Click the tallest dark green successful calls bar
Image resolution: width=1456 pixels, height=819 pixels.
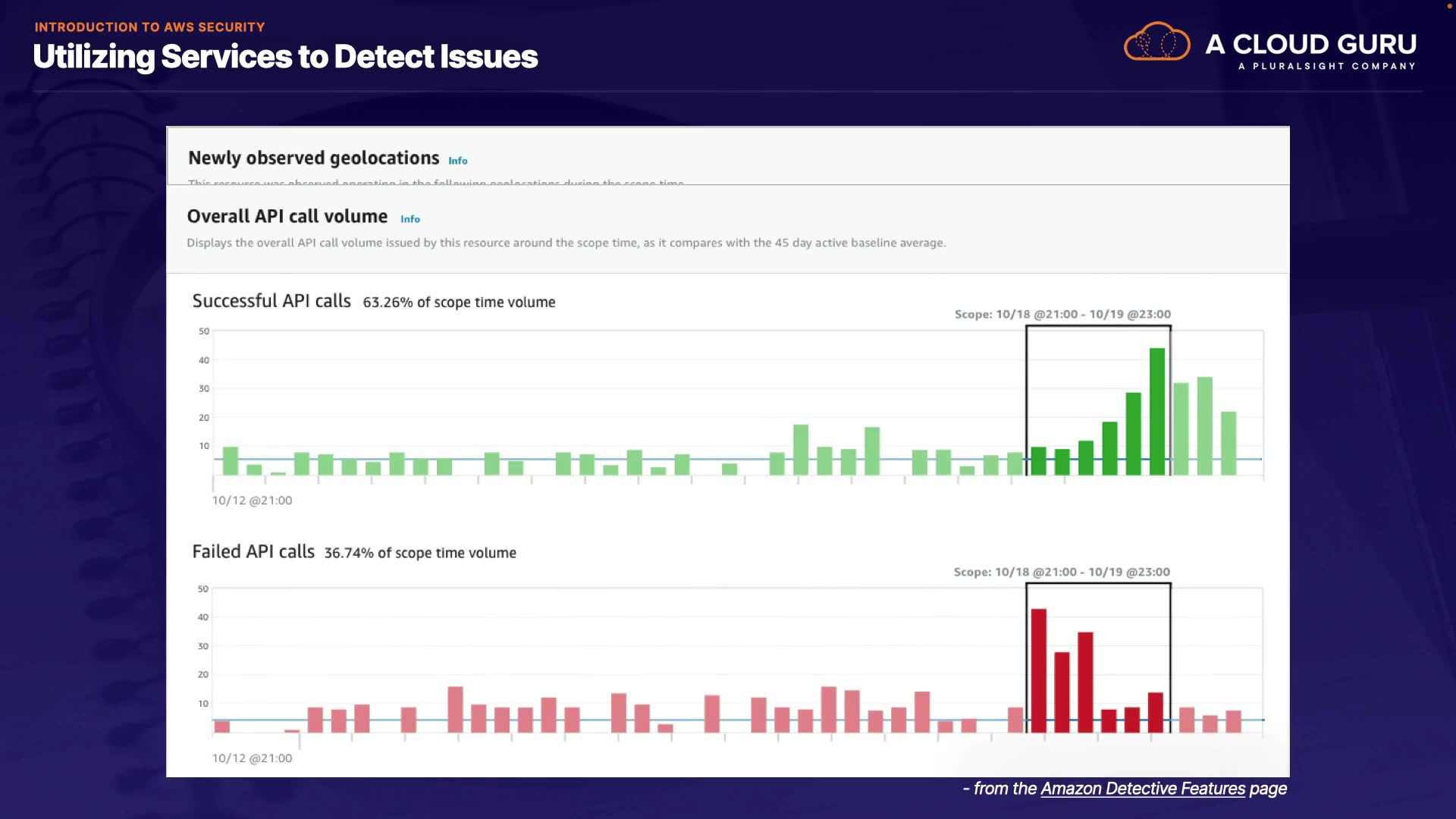click(x=1156, y=411)
